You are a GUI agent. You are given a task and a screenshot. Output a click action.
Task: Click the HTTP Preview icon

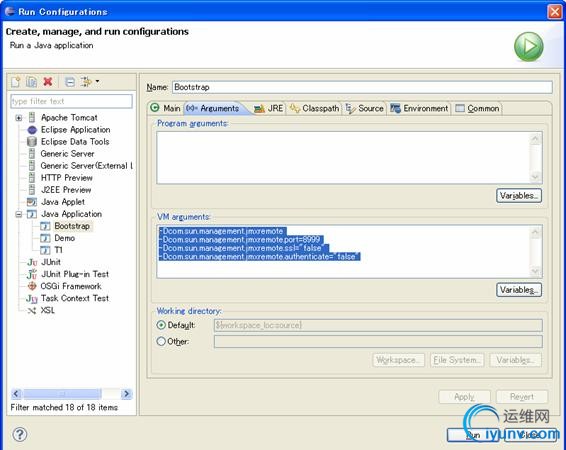coord(32,178)
